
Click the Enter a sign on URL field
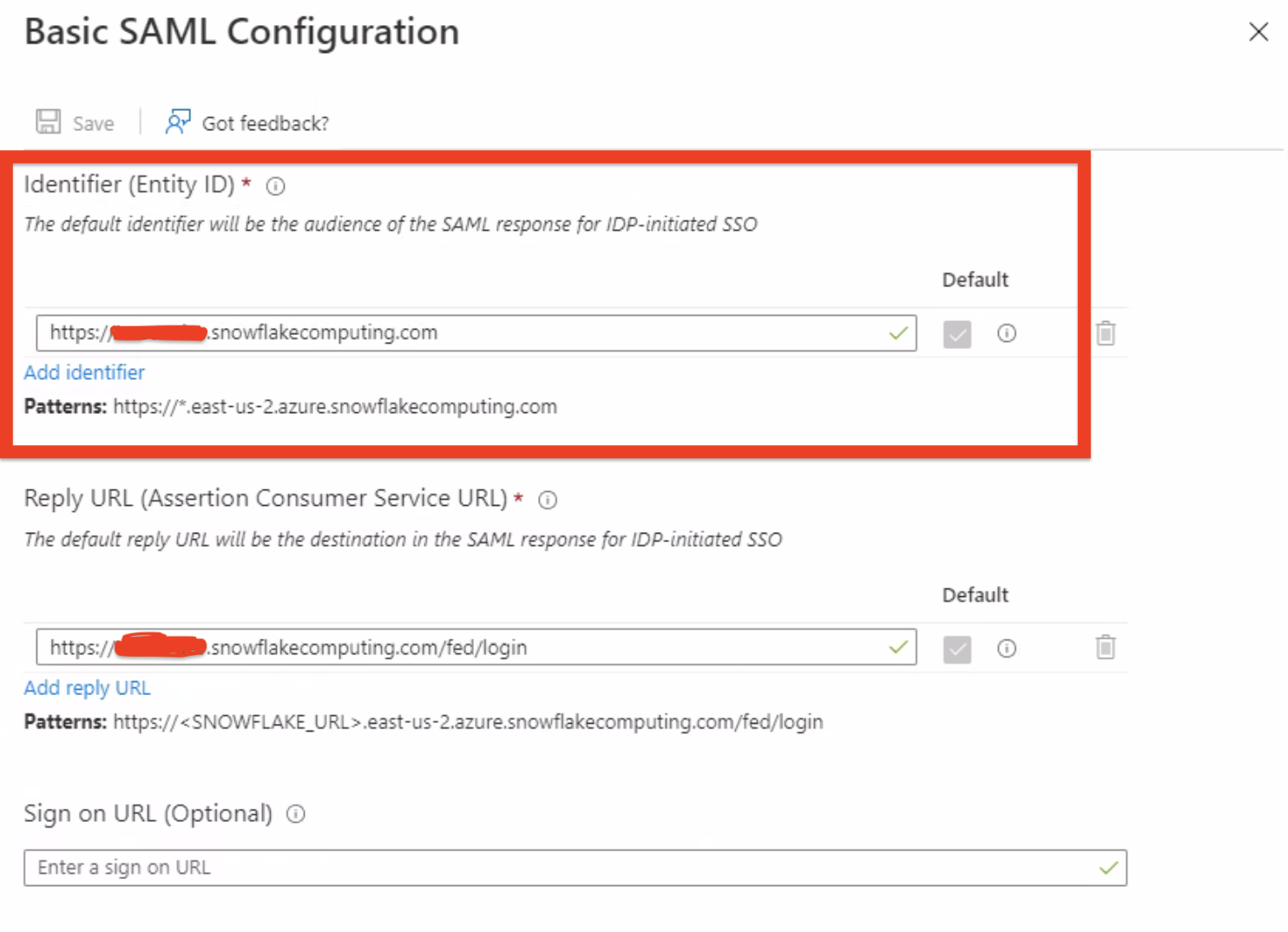click(x=575, y=868)
